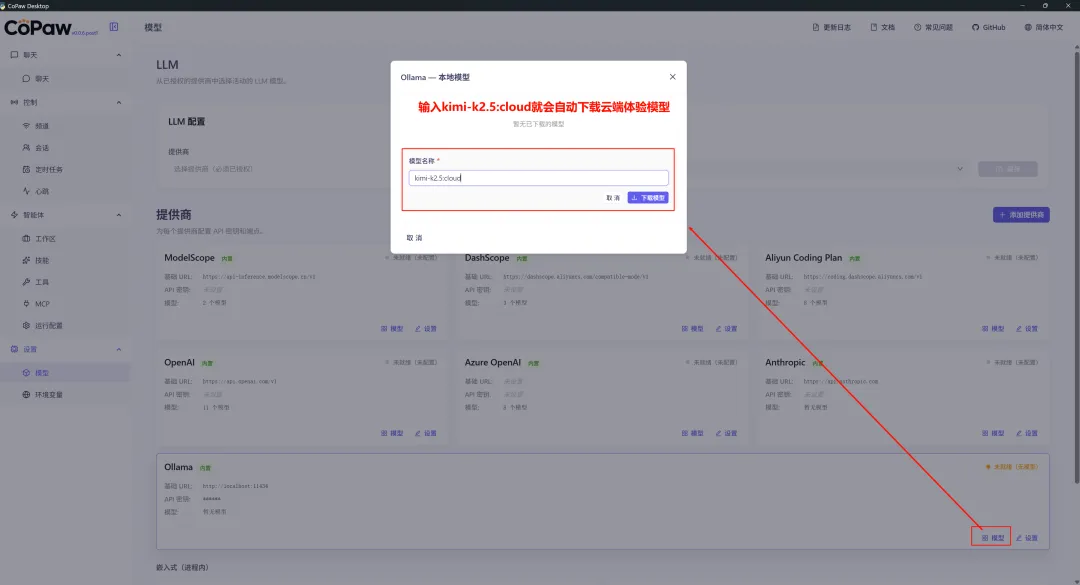Open 模型 list on Ollama card
This screenshot has width=1080, height=585.
[993, 538]
